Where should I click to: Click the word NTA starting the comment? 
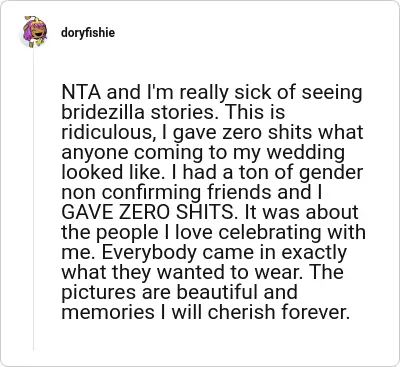[x=81, y=93]
